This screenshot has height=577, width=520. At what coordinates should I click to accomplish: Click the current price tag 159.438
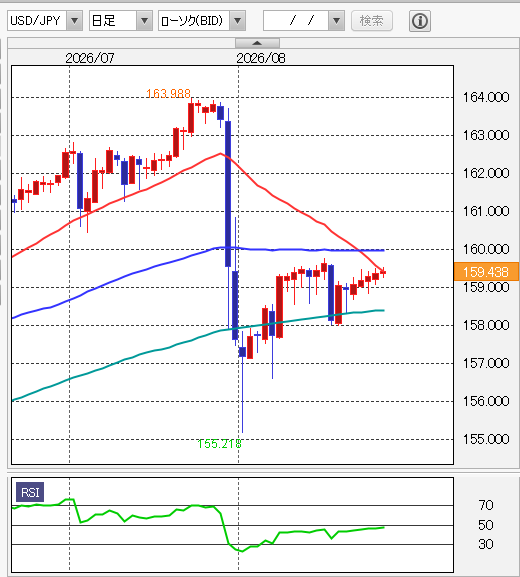[x=486, y=272]
